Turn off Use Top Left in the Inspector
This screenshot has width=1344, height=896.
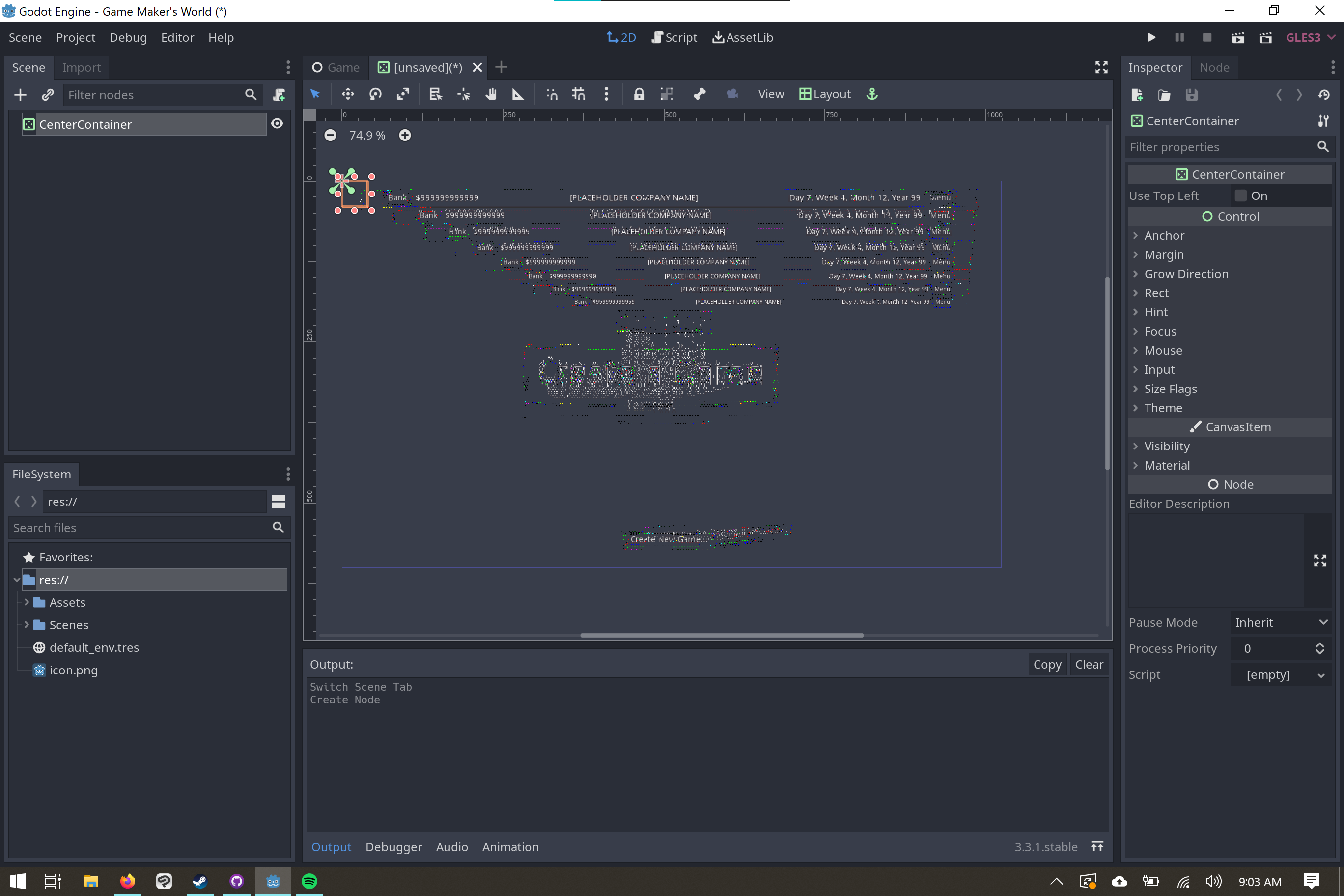pyautogui.click(x=1240, y=195)
